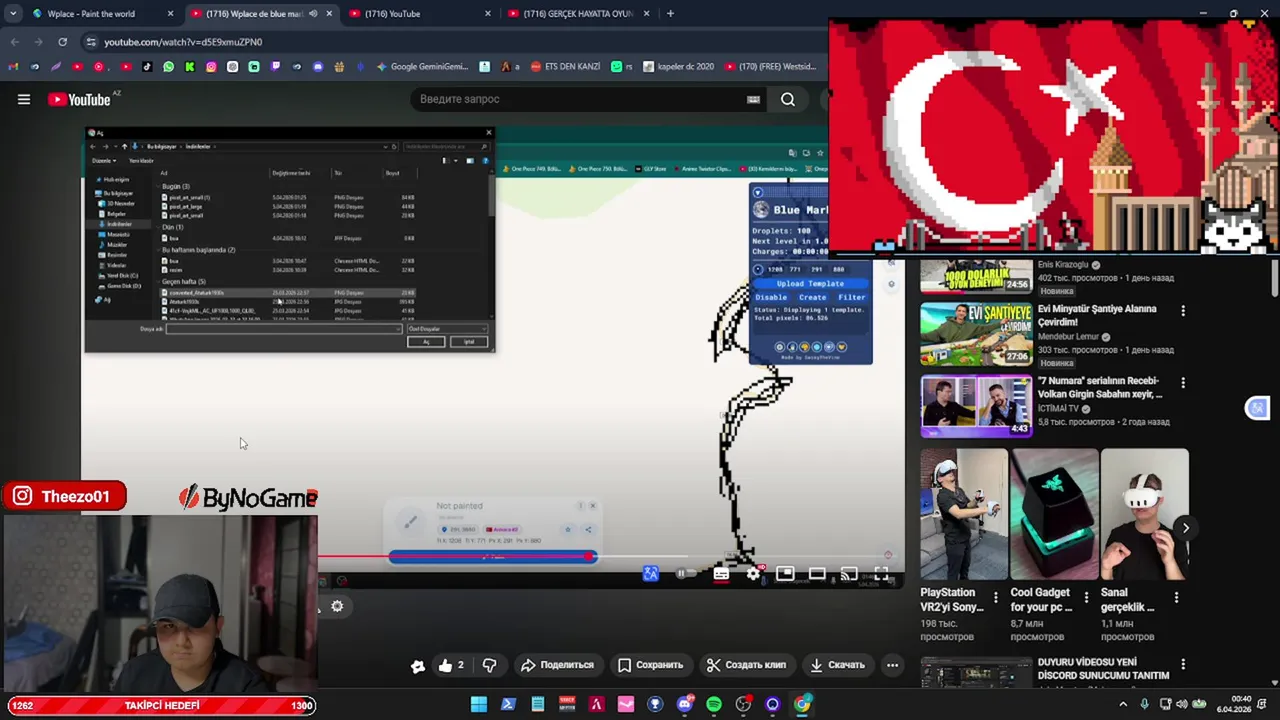Screen dimensions: 1280x720
Task: Click the YouTube logo to go home
Action: coord(79,99)
